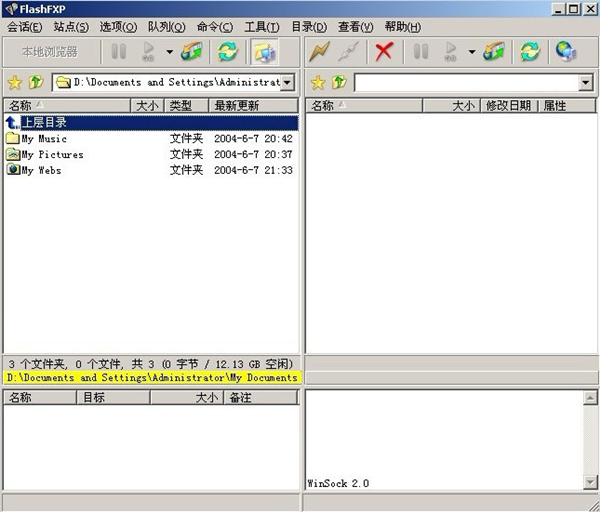The image size is (607, 517).
Task: Click the 本地浏览器 button
Action: click(x=49, y=52)
